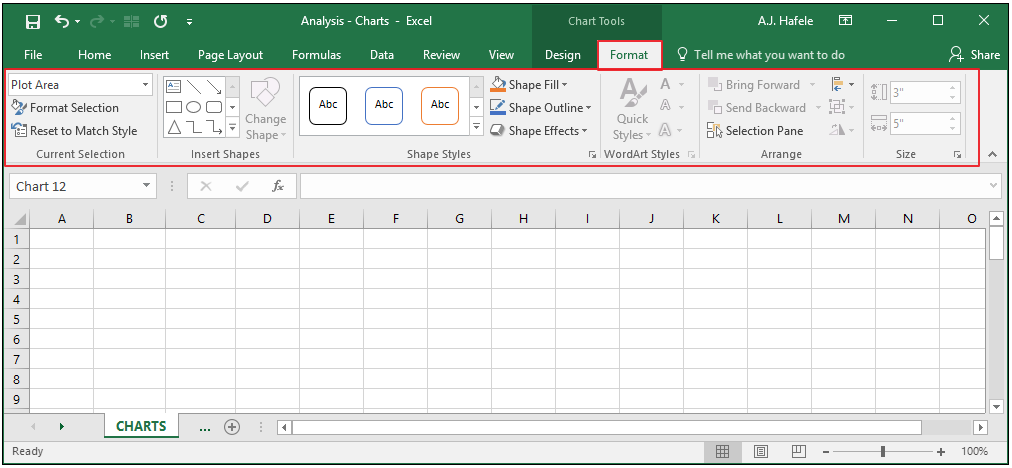Select the Elbow Connector shape
This screenshot has width=1012, height=468.
[x=194, y=127]
